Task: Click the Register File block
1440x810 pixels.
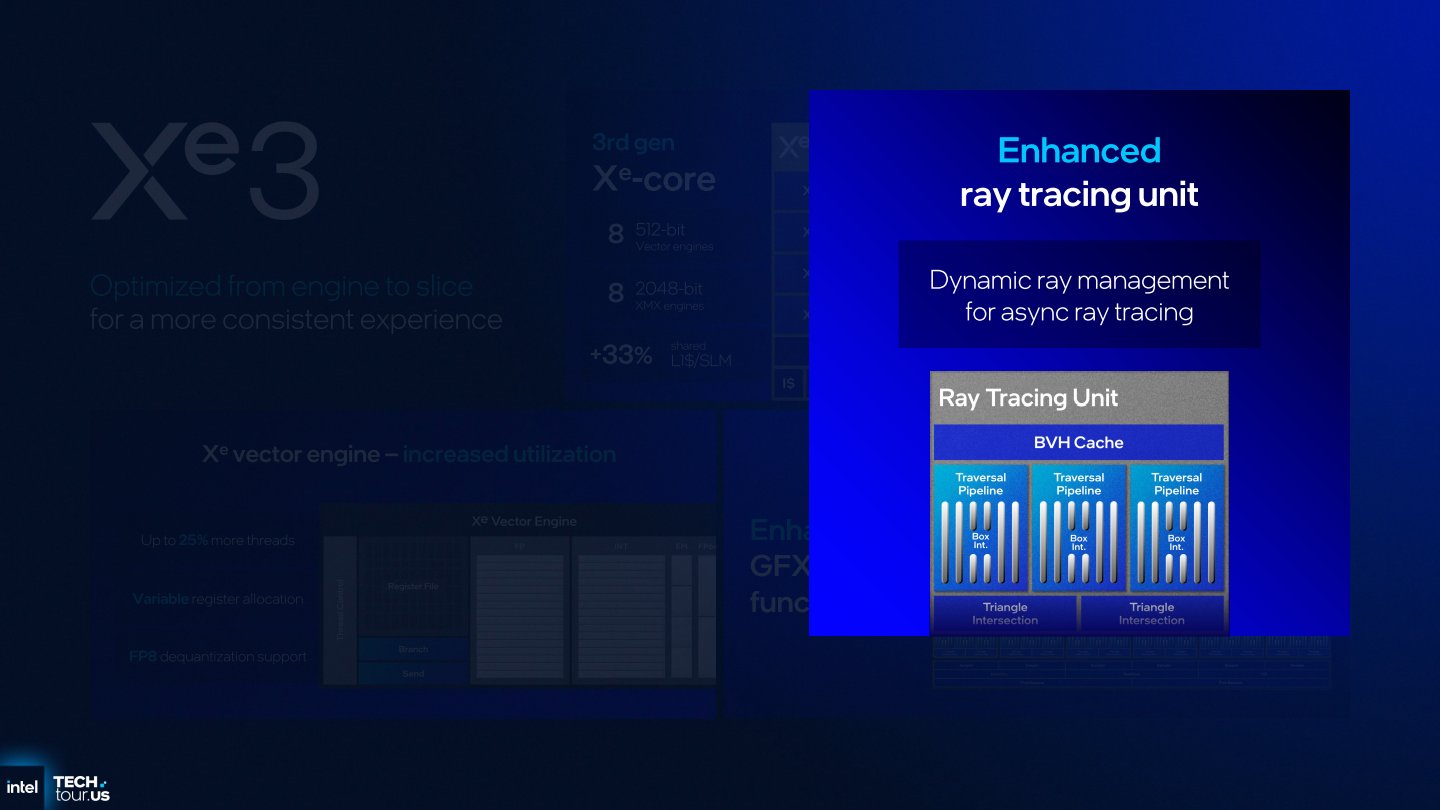Action: click(x=413, y=587)
